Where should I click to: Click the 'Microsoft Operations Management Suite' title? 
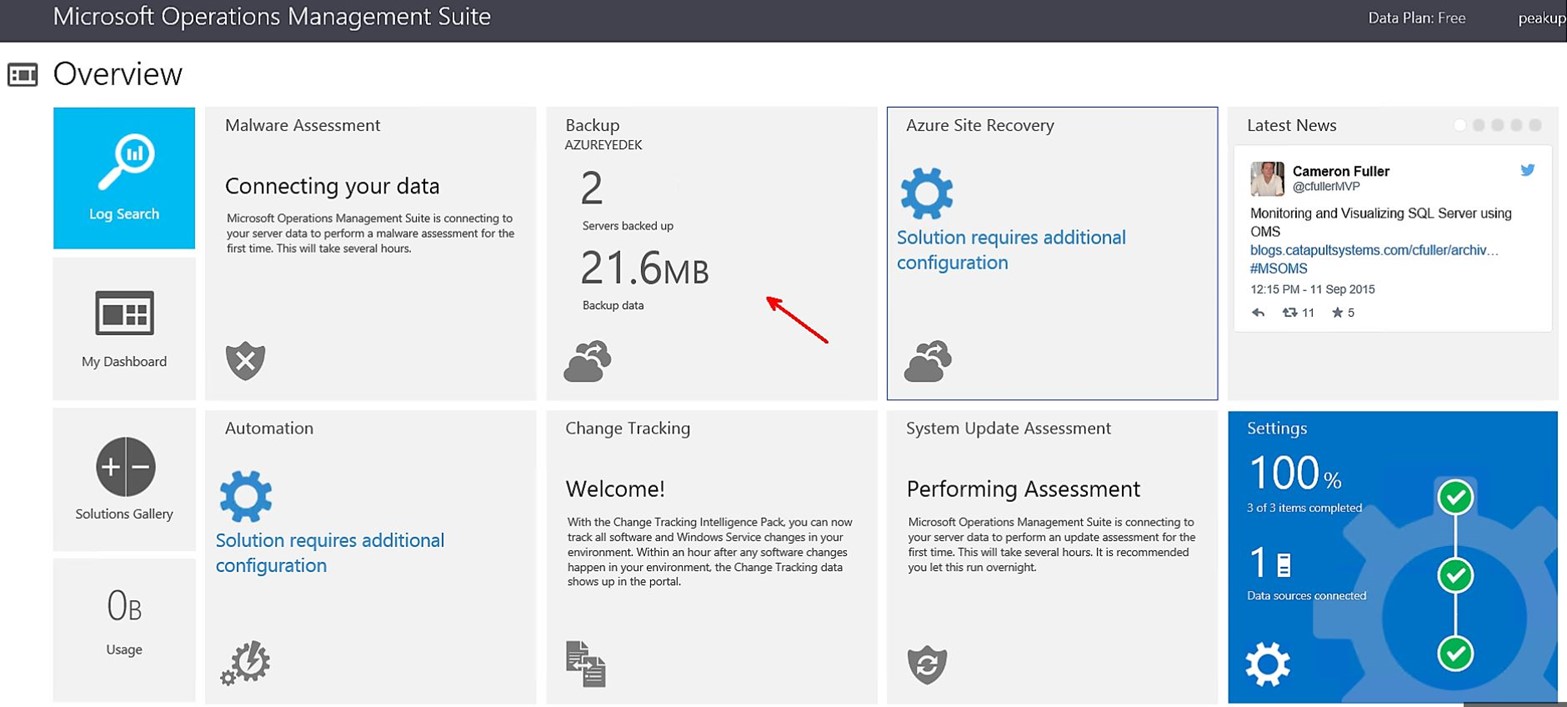[x=272, y=17]
